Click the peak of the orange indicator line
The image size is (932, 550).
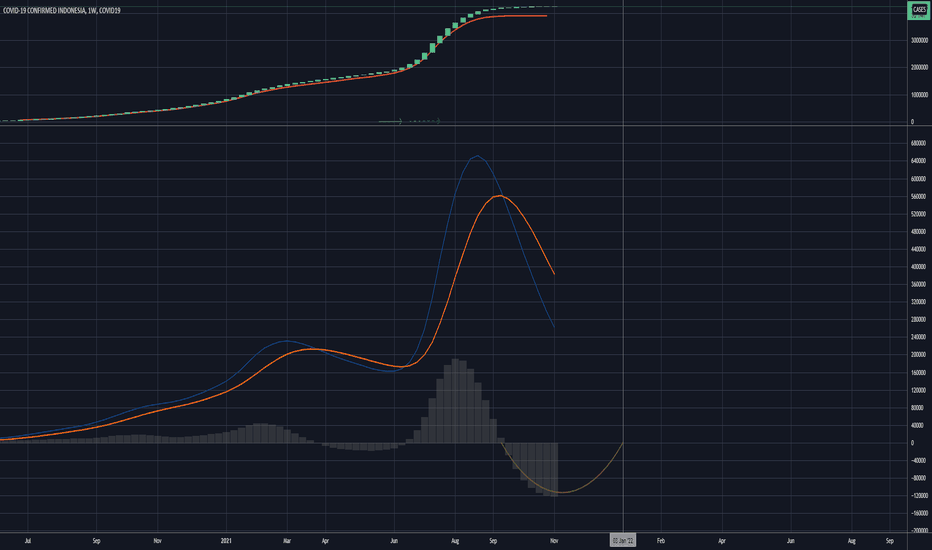(x=500, y=195)
